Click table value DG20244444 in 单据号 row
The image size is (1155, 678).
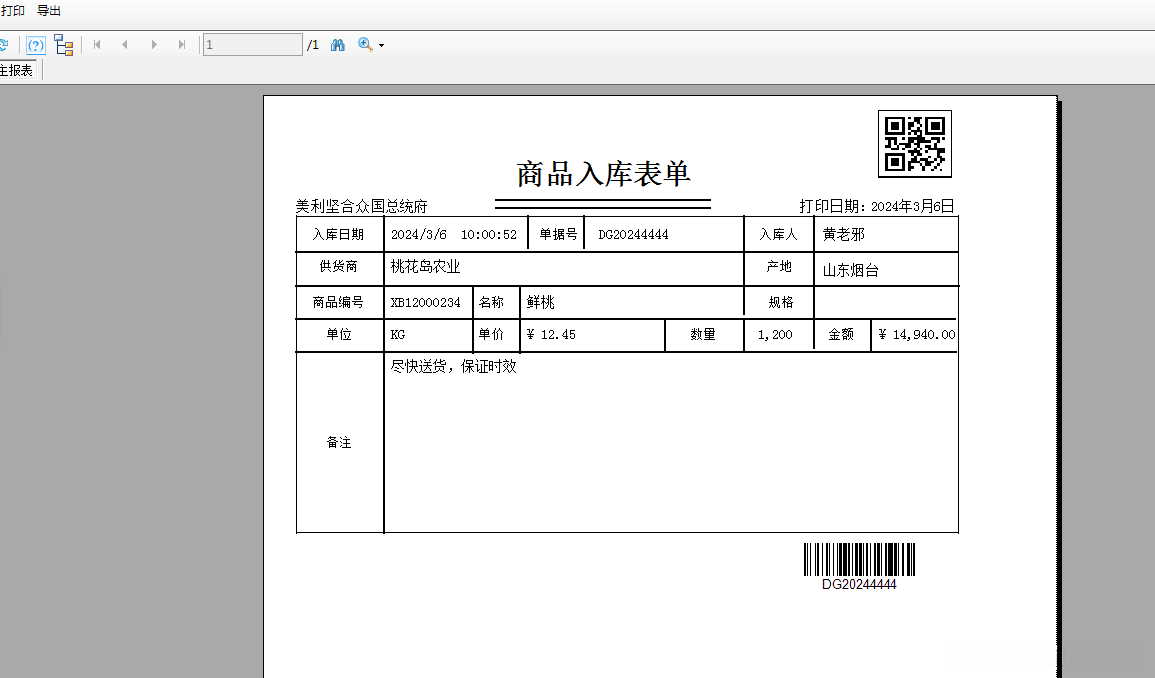click(633, 234)
